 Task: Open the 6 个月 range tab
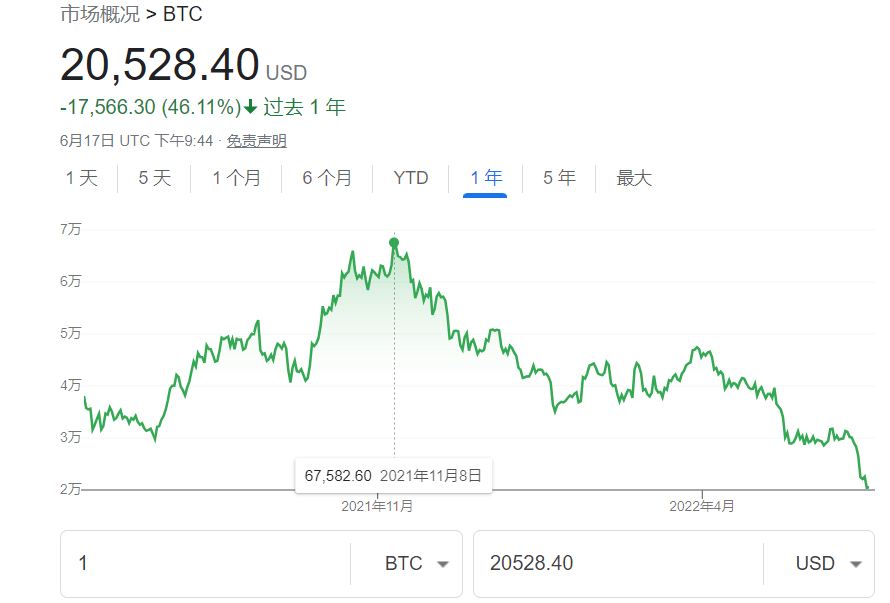(x=328, y=178)
